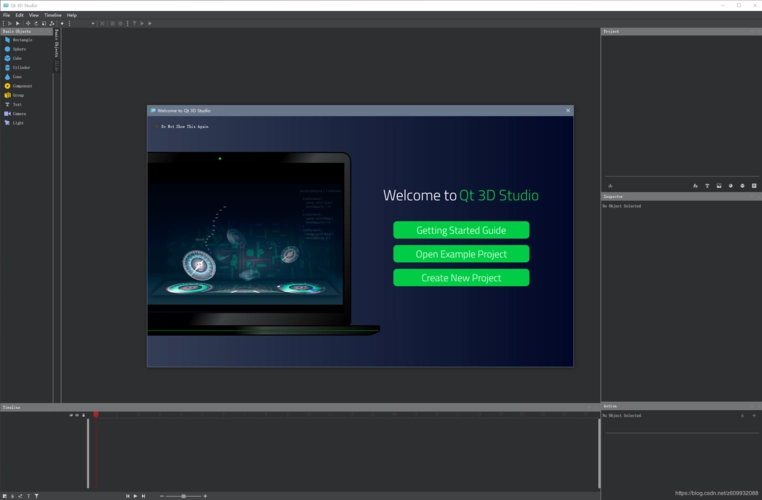Click the Inspector panel header
Image resolution: width=762 pixels, height=500 pixels.
[681, 196]
